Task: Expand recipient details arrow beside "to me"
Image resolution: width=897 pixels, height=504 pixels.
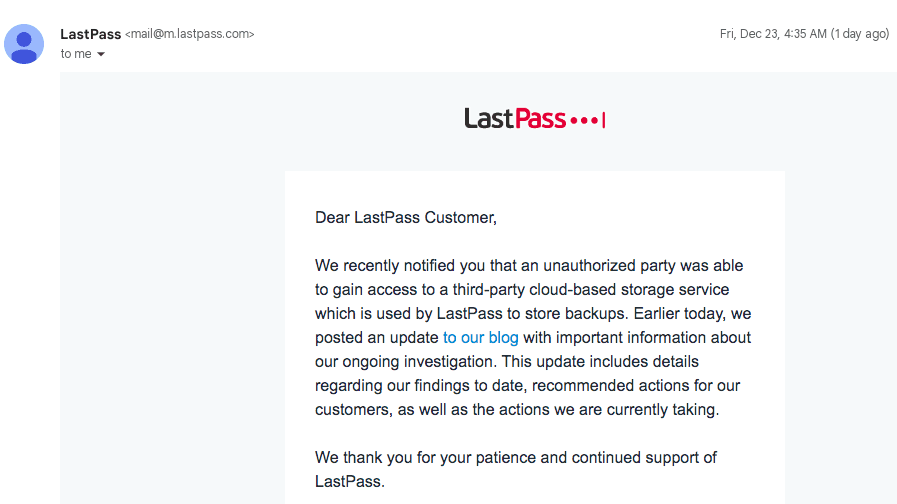Action: coord(101,54)
